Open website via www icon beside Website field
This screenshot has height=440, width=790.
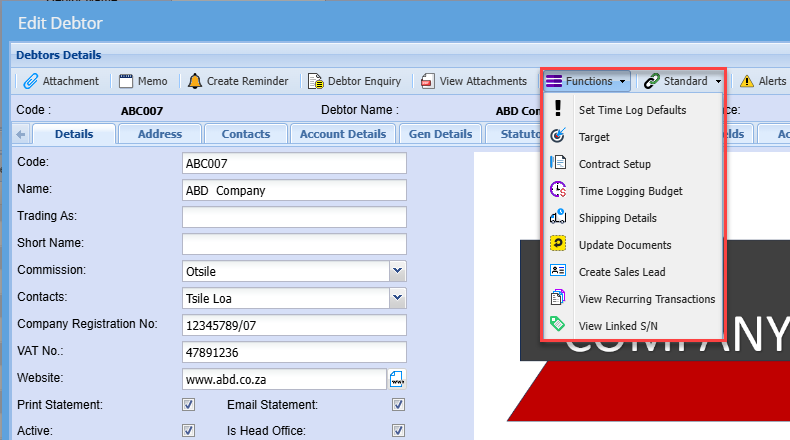[x=397, y=379]
